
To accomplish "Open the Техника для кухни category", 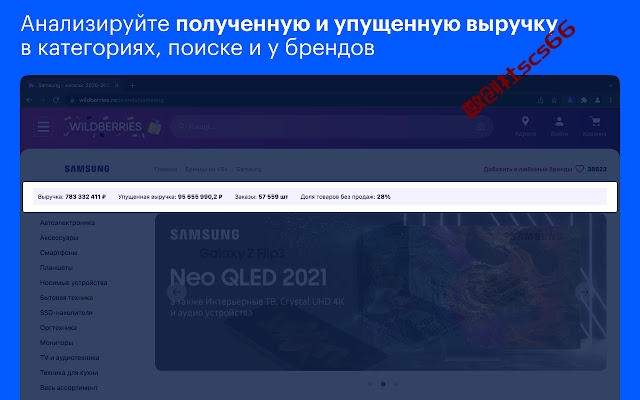I will [69, 373].
